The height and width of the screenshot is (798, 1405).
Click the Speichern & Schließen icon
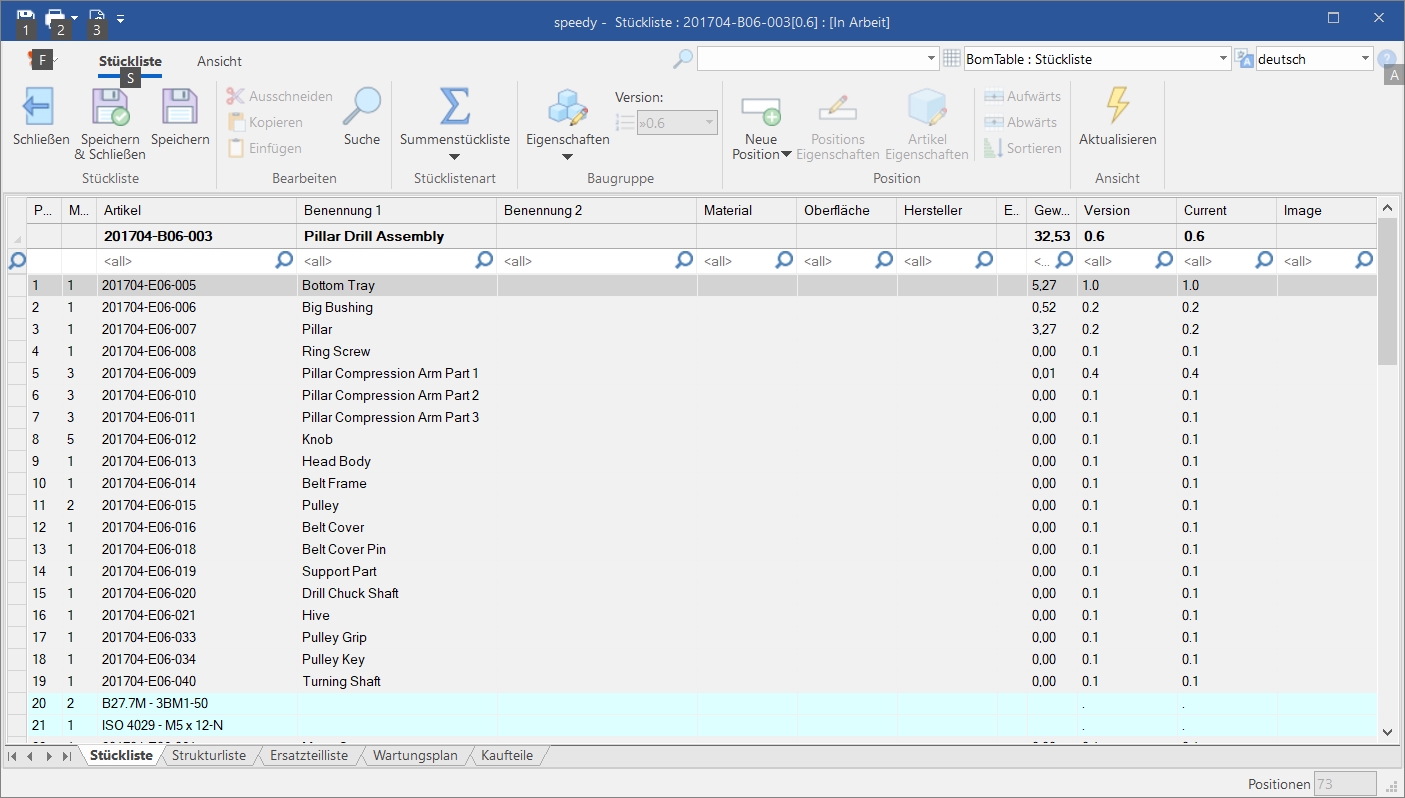(x=109, y=107)
